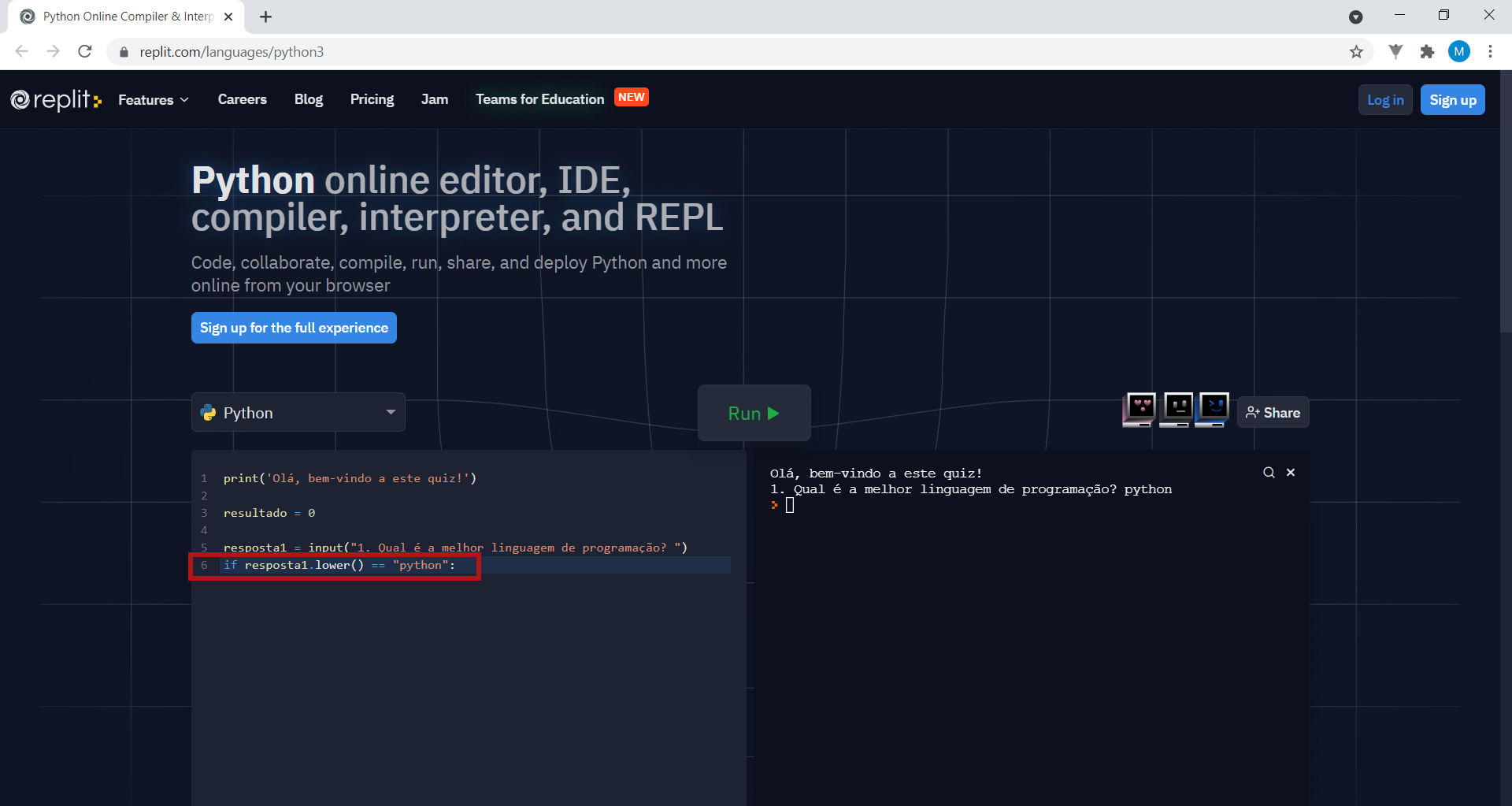Screen dimensions: 1512x806
Task: Go back with browser back arrow
Action: pos(22,52)
